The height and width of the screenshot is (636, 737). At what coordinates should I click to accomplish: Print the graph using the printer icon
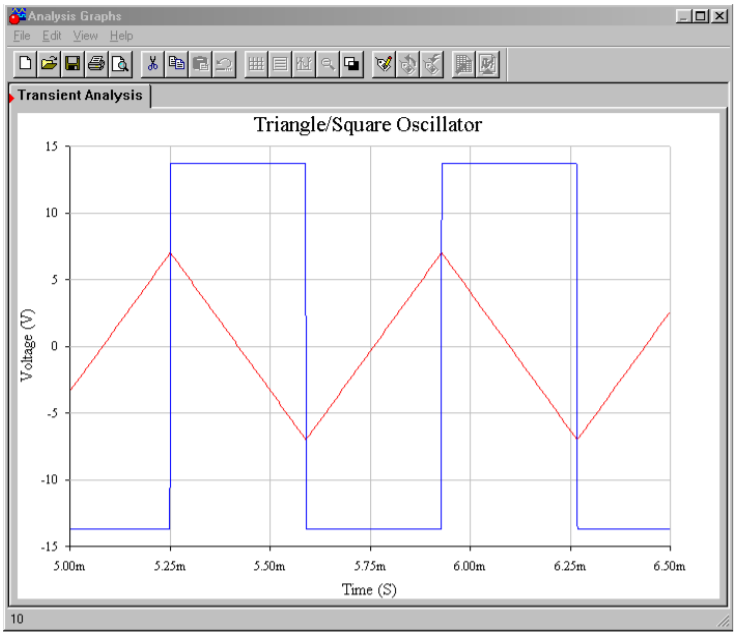coord(96,64)
